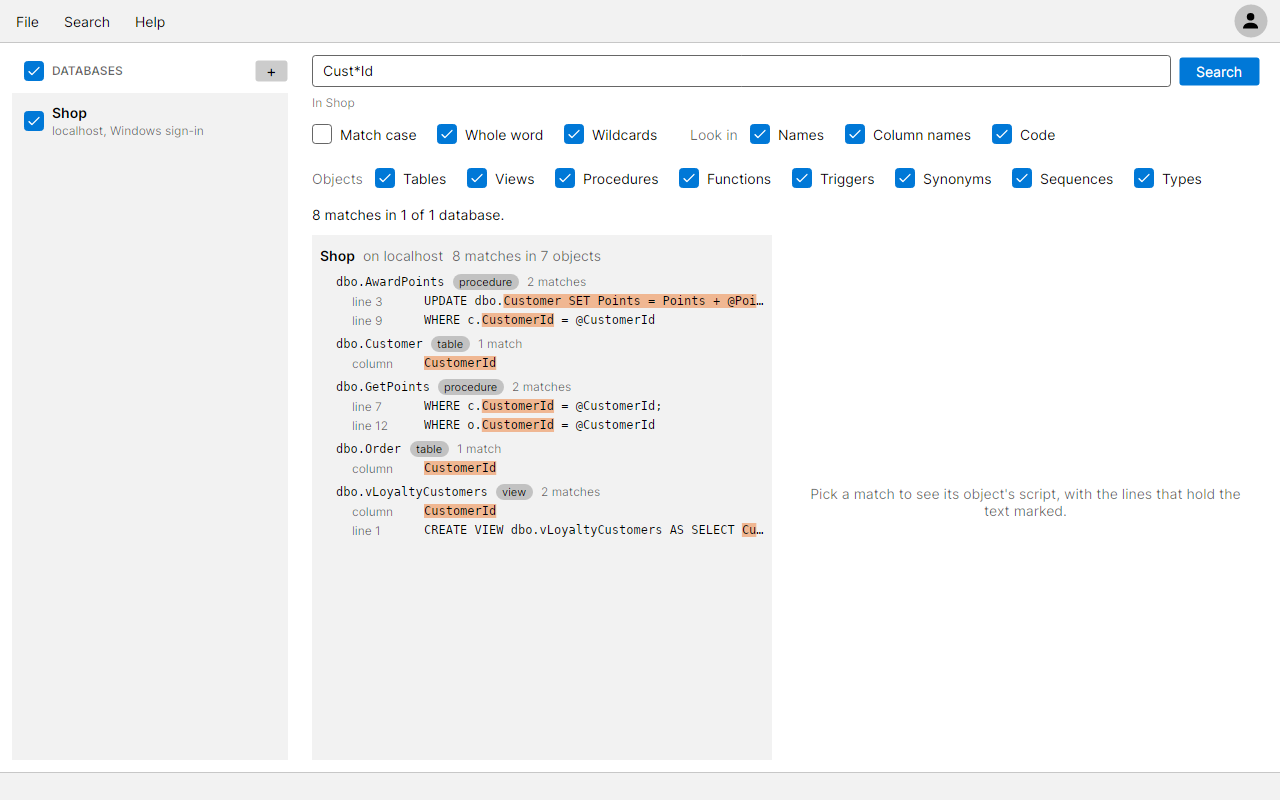Screen dimensions: 1280x800
Task: Uncheck the Views object checkbox
Action: click(x=477, y=178)
